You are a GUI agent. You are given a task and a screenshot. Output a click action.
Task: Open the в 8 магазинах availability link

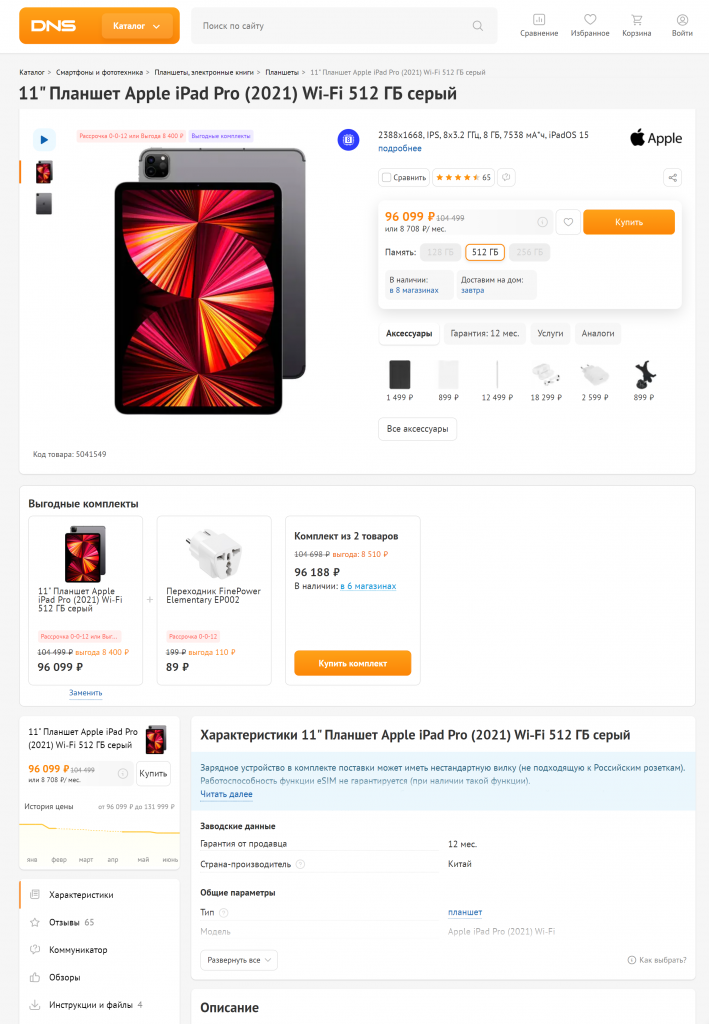[x=414, y=290]
